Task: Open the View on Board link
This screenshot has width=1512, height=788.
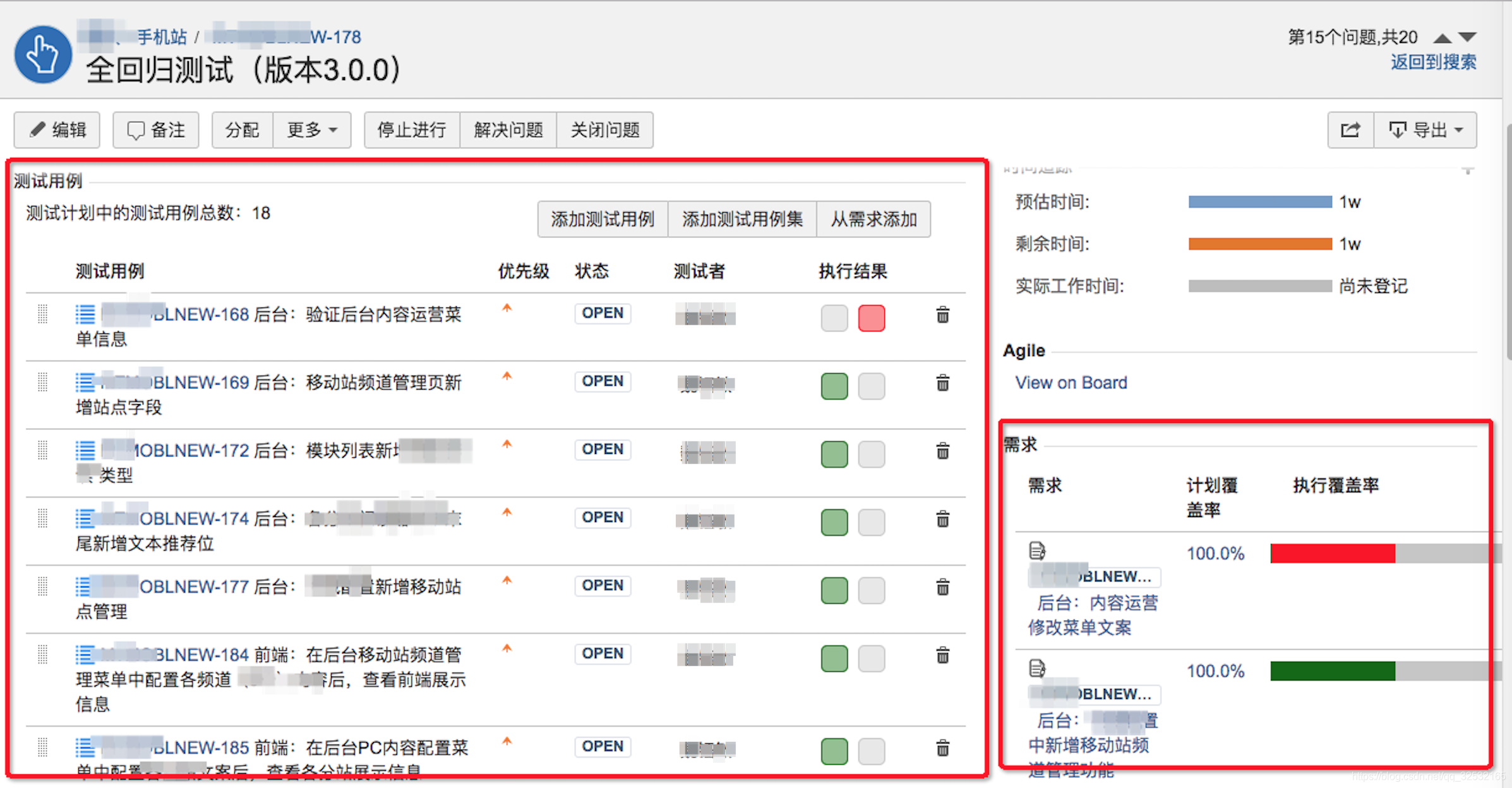Action: click(x=1071, y=383)
